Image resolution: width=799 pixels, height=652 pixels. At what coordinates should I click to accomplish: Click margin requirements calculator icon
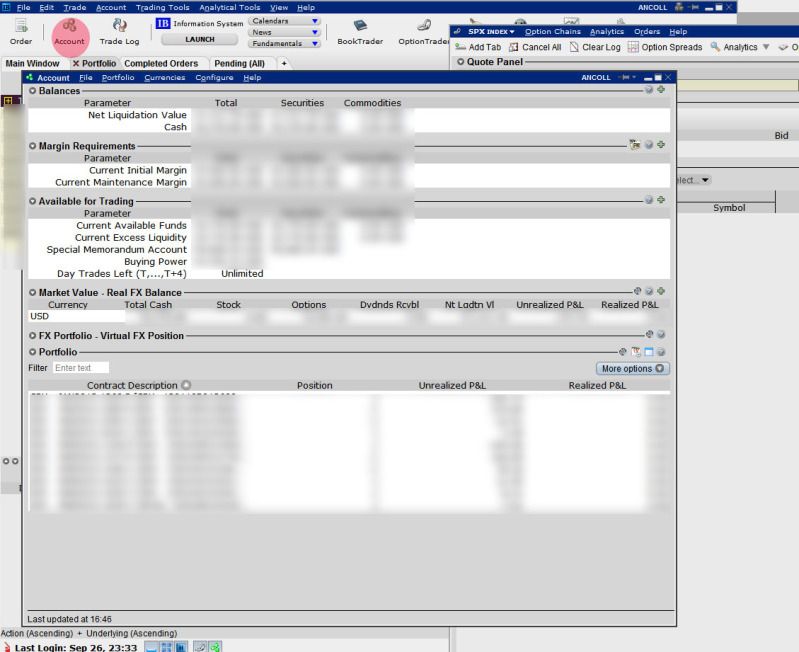click(634, 145)
